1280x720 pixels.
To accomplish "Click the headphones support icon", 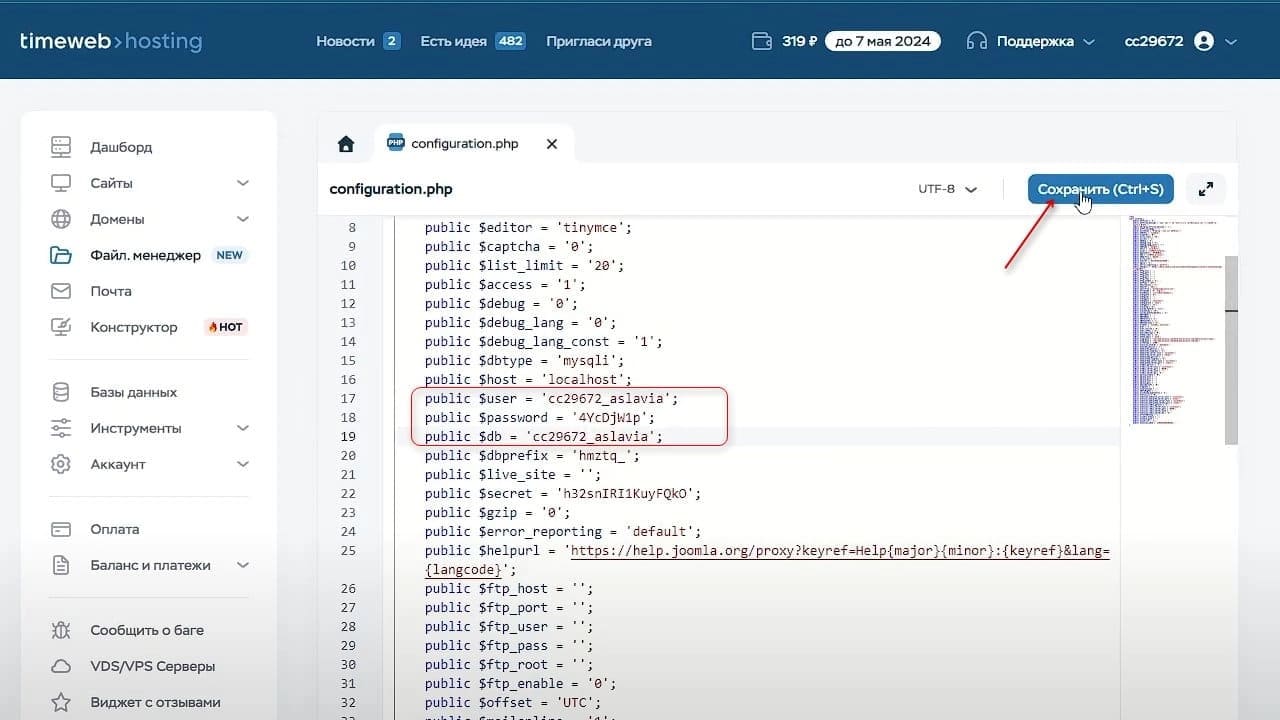I will (977, 41).
